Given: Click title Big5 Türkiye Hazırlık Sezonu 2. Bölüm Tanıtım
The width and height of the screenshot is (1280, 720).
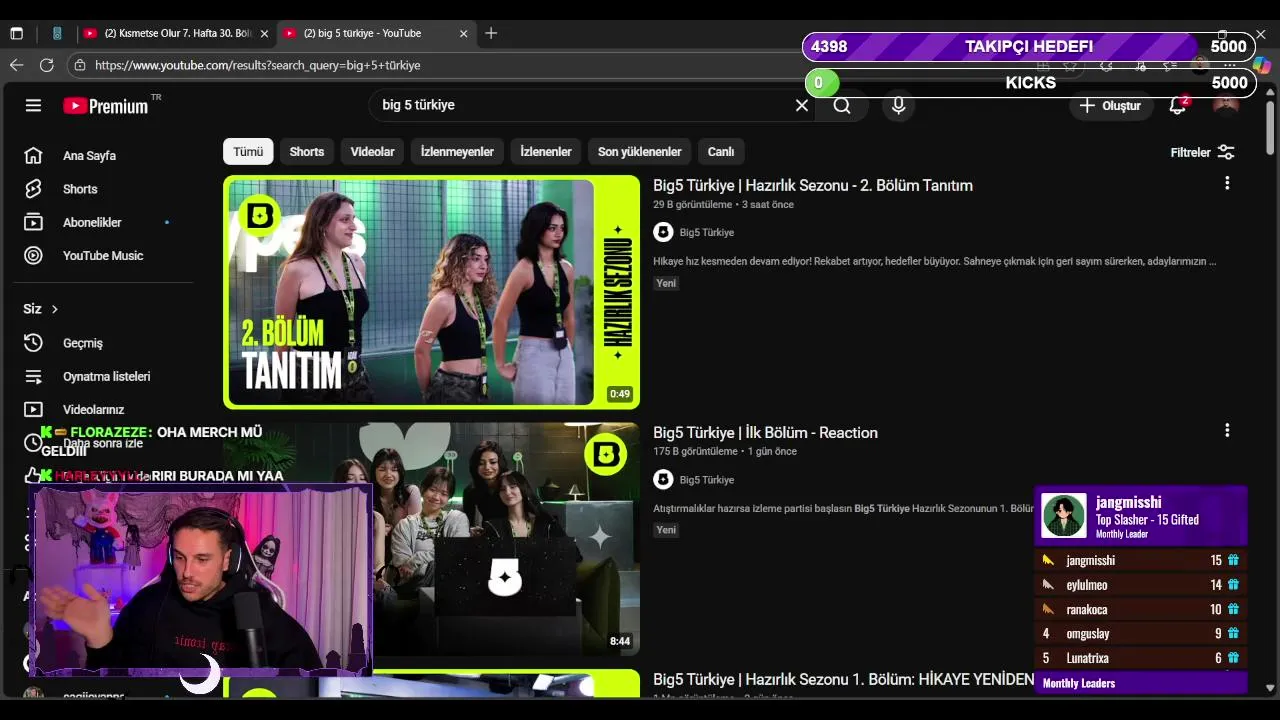Looking at the screenshot, I should click(x=813, y=185).
